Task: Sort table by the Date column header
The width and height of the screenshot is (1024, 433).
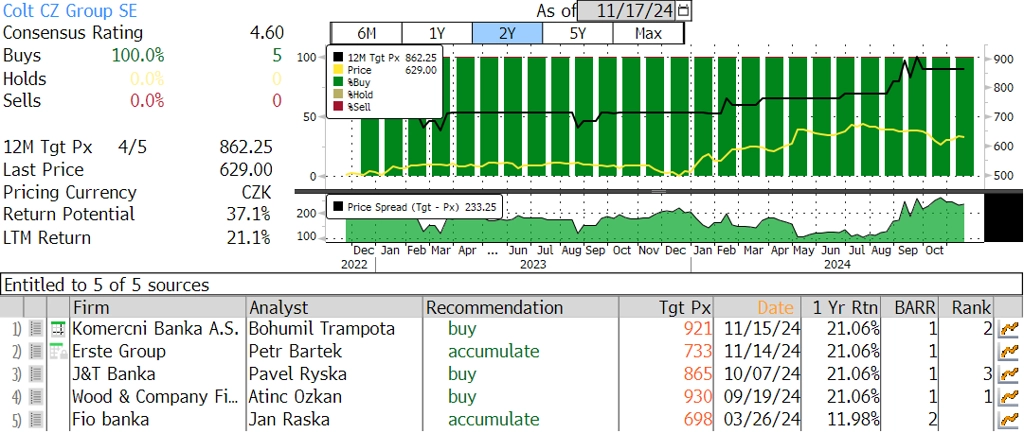Action: [x=758, y=307]
